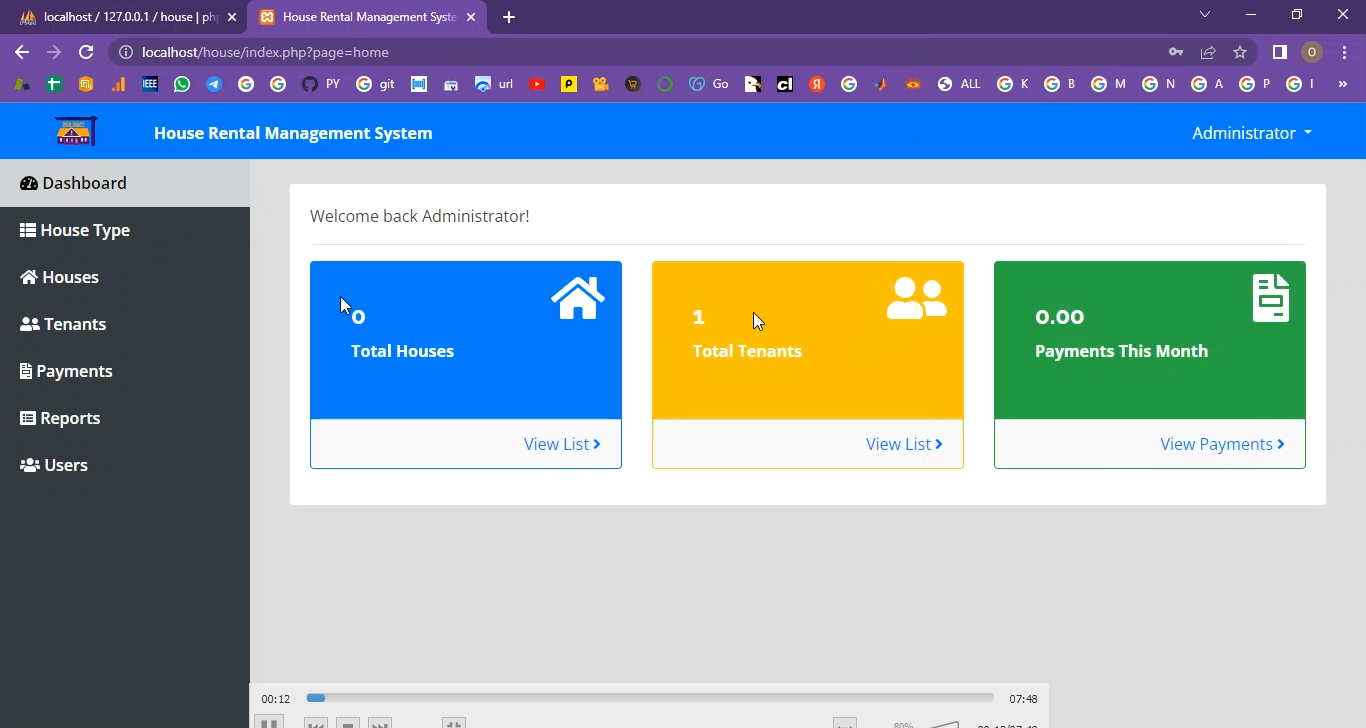
Task: Open the Chrome profile avatar
Action: click(x=1312, y=52)
